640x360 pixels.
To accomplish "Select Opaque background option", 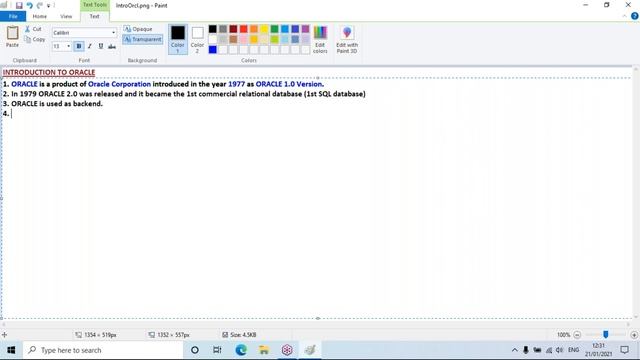I will pos(138,29).
